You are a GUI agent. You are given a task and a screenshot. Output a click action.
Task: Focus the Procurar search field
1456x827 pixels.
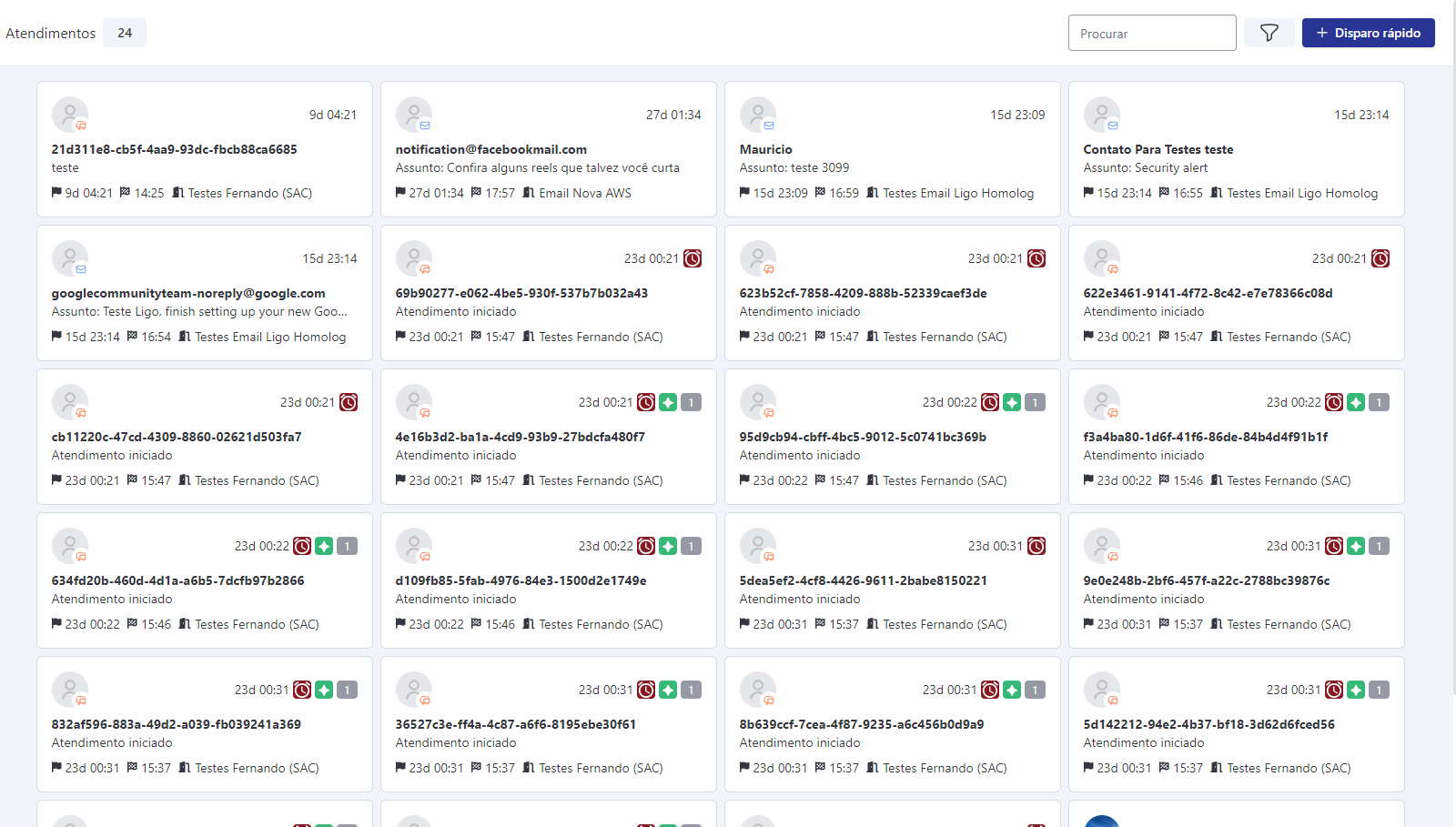[x=1152, y=33]
